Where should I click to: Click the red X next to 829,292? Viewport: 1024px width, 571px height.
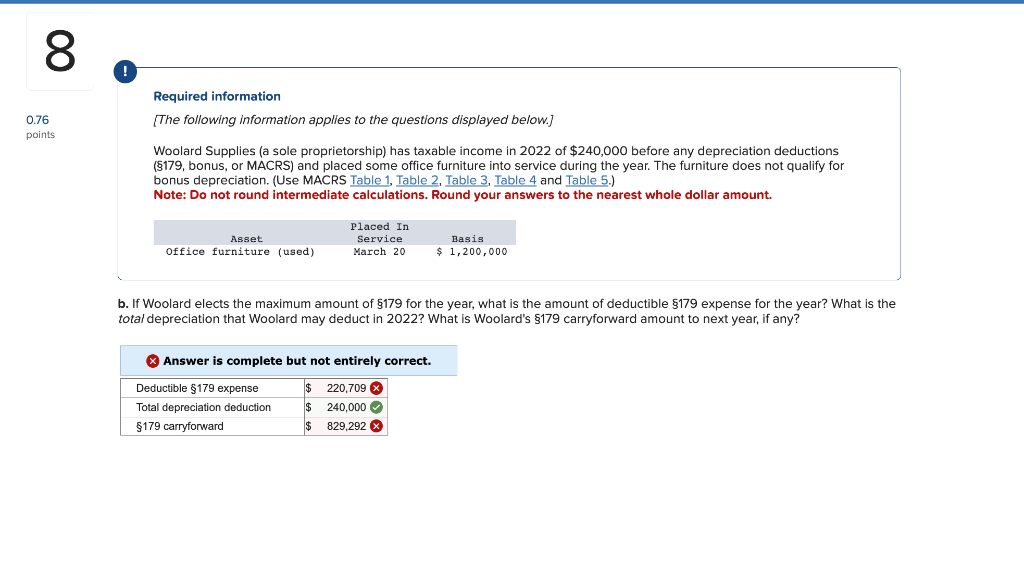pyautogui.click(x=376, y=426)
